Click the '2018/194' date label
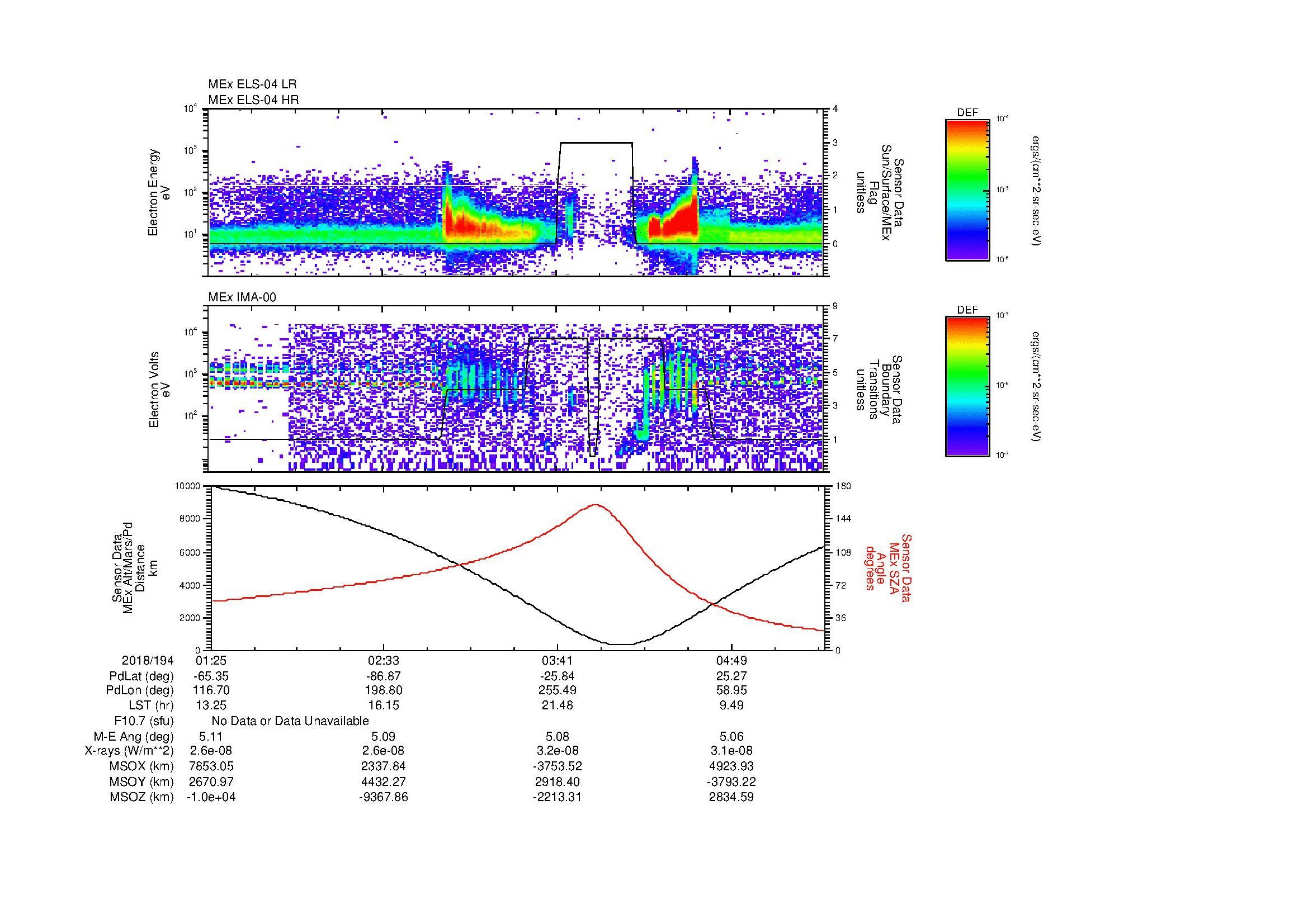This screenshot has height=924, width=1308. click(x=148, y=661)
